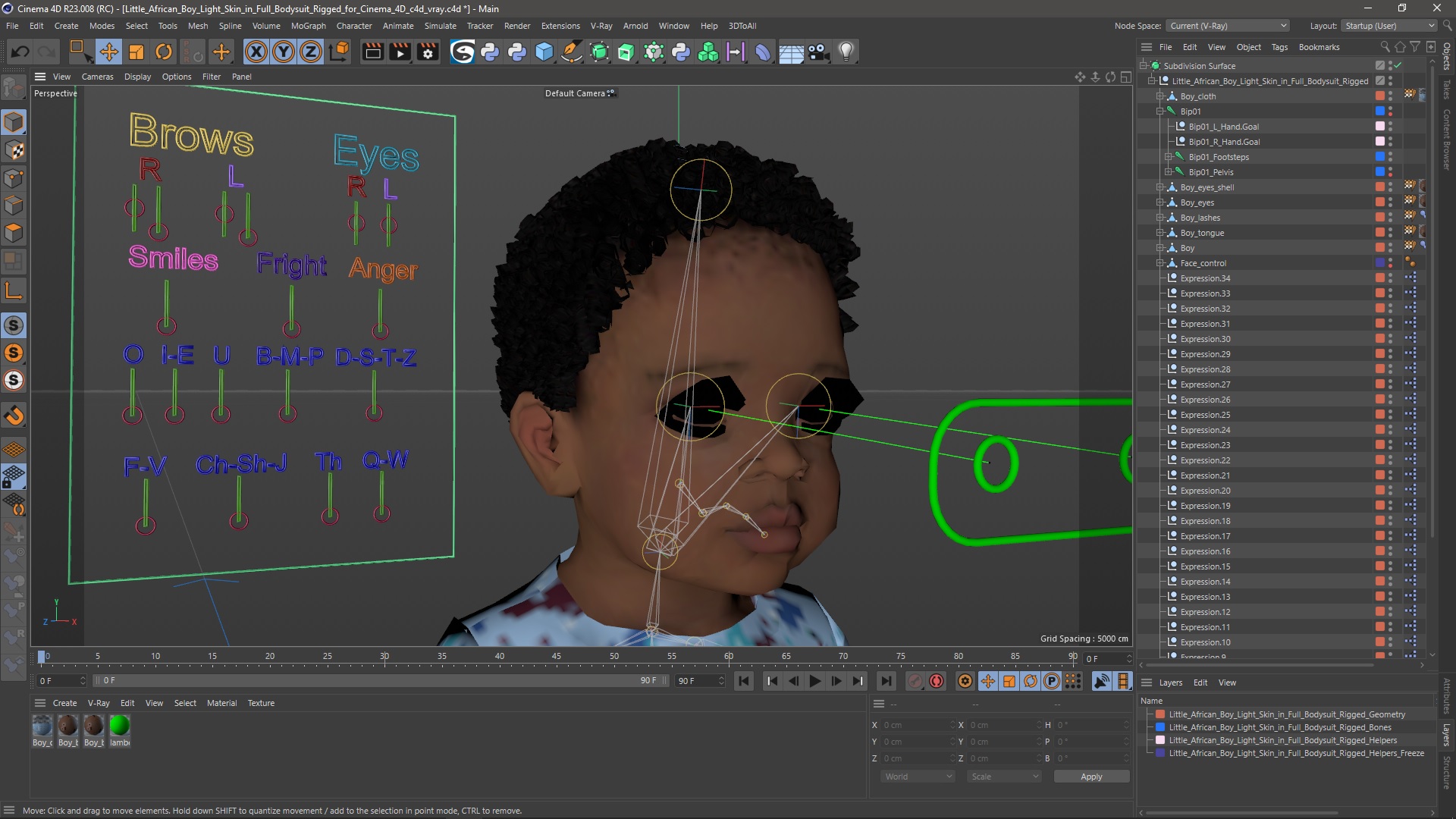Toggle Z axis lock
This screenshot has width=1456, height=819.
tap(311, 52)
